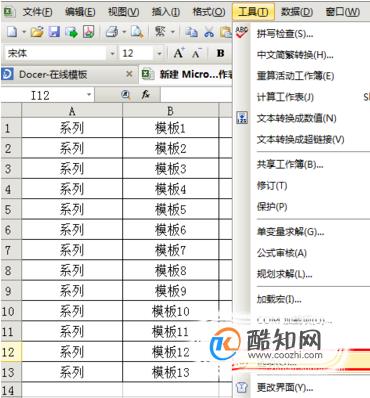Expand the font name dropdown showing 宋体

point(112,53)
